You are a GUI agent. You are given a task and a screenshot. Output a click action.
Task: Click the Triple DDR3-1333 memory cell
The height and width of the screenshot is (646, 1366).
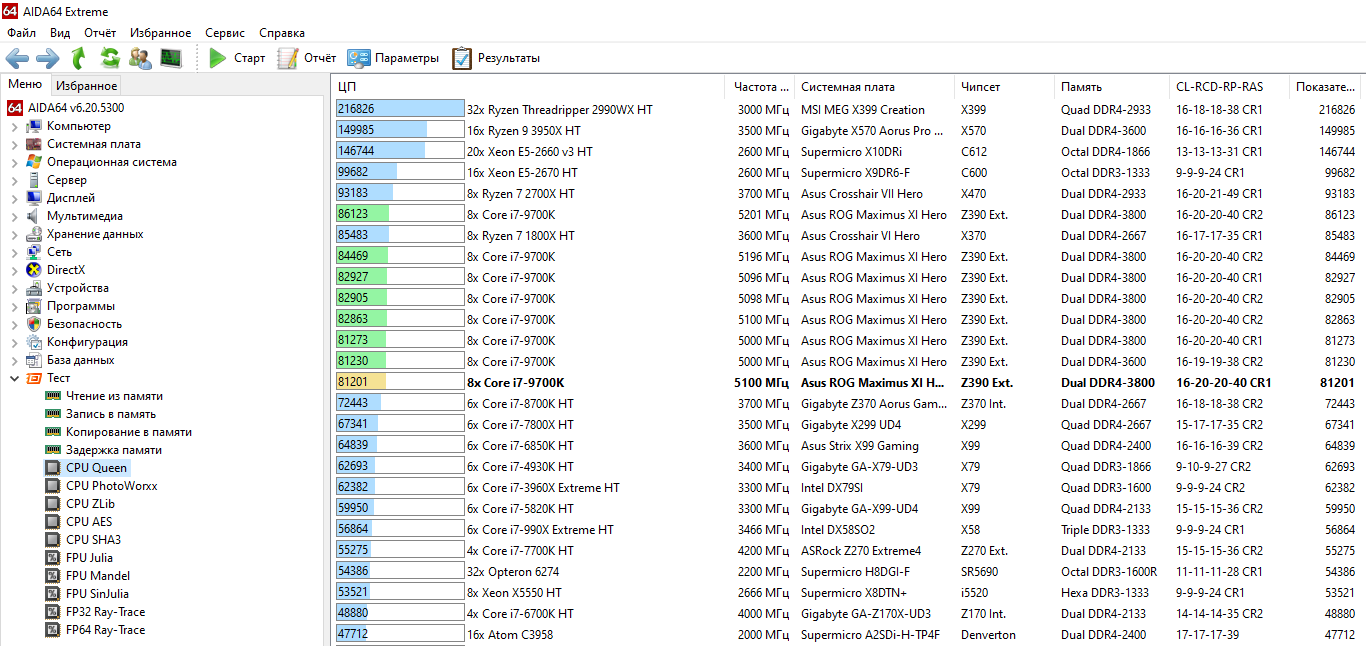(x=1105, y=530)
